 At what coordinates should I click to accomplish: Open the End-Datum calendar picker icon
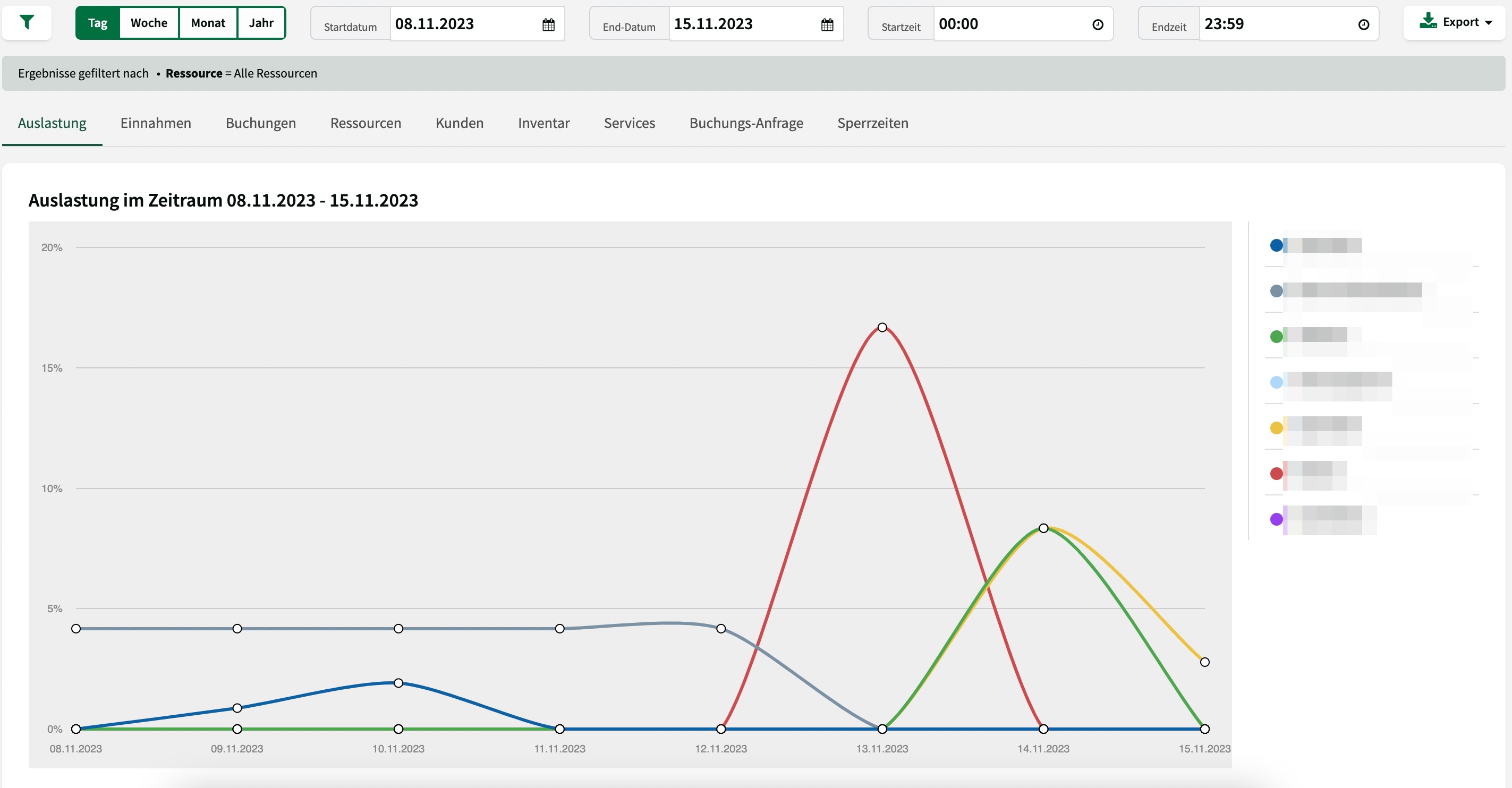point(827,24)
